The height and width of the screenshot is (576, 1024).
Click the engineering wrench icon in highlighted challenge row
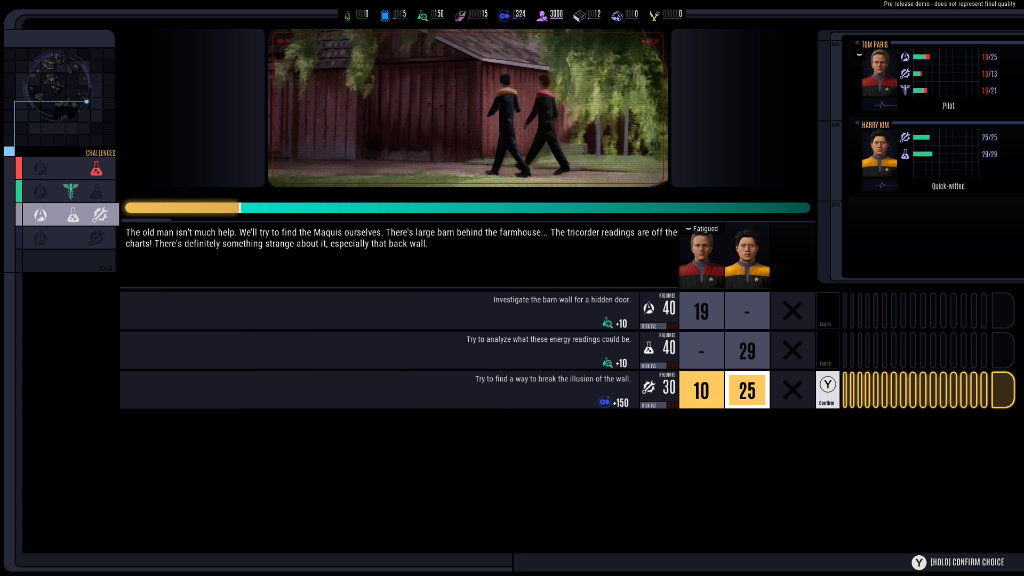coord(99,214)
